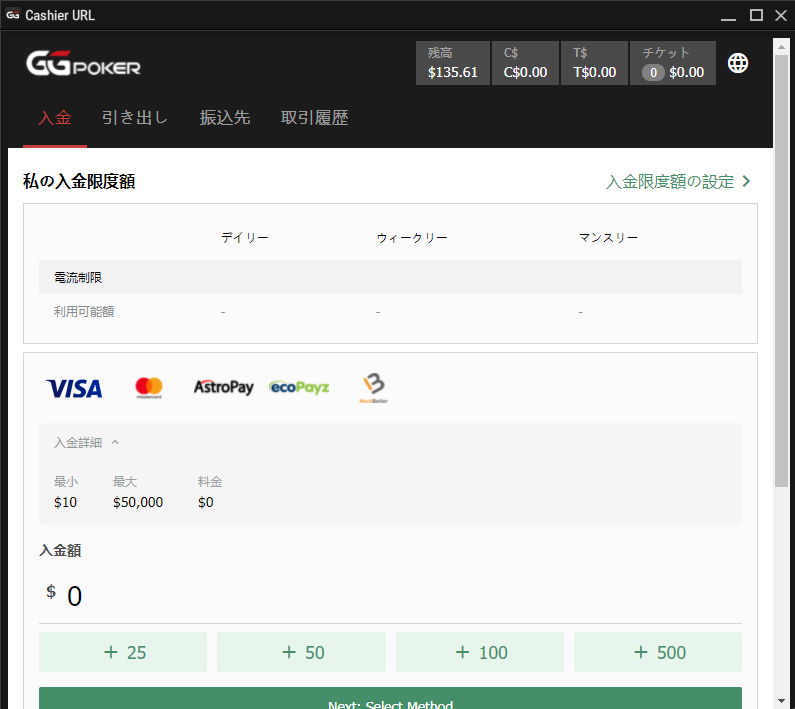Click the 電流制限 row label
Viewport: 795px width, 709px height.
point(78,277)
